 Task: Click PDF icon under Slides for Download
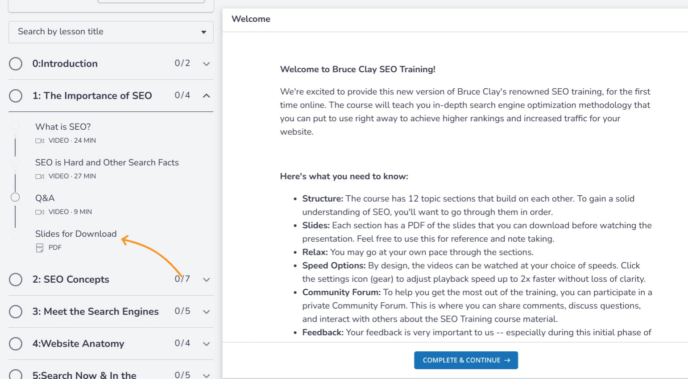tap(39, 248)
